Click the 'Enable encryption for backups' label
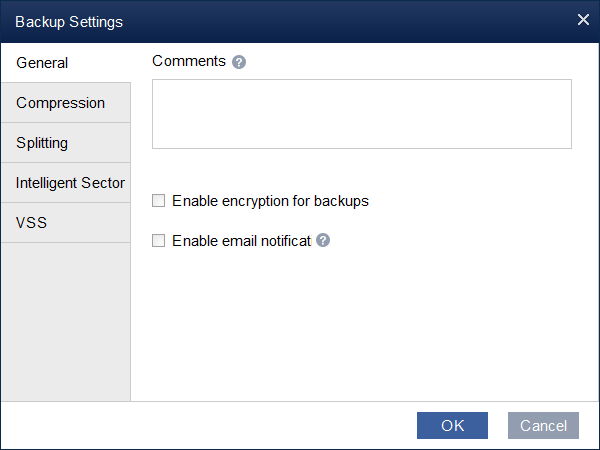 click(x=270, y=201)
